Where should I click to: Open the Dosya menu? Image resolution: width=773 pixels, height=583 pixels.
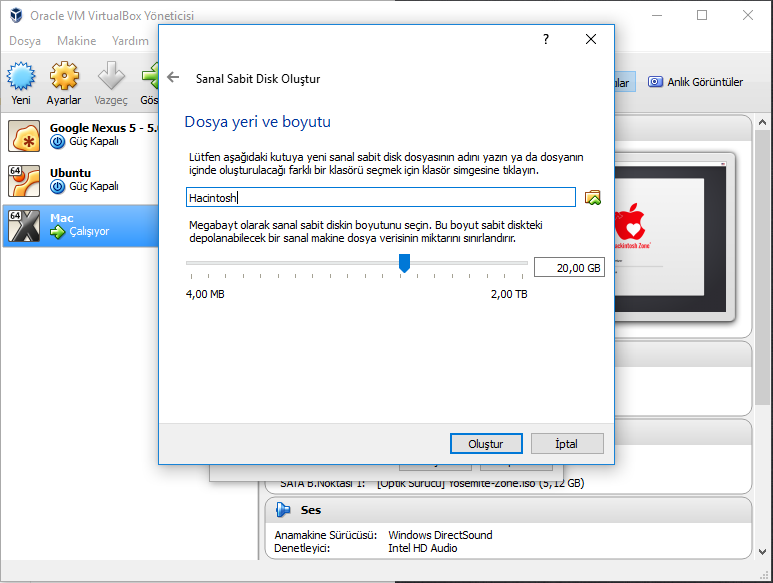point(25,41)
